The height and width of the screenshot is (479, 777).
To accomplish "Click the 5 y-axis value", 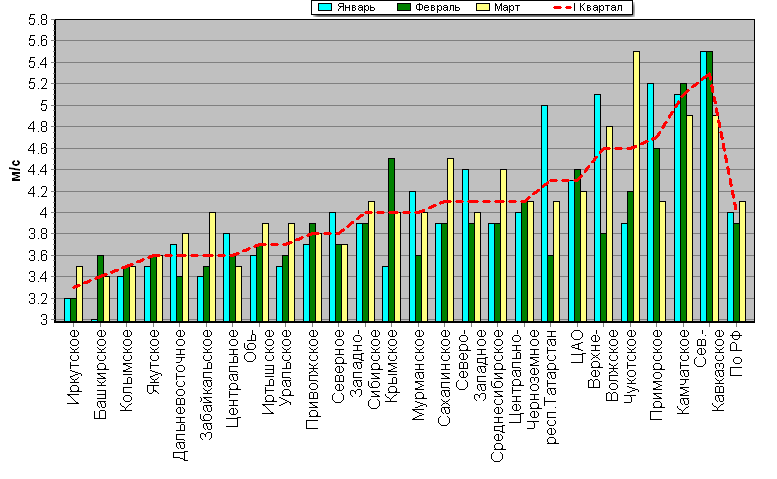I will pos(44,106).
